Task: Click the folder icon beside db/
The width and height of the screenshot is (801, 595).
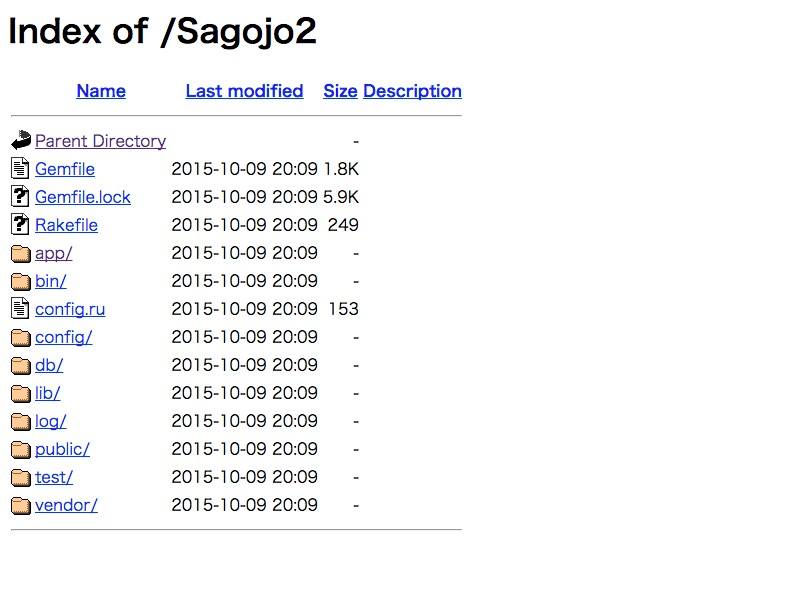Action: [21, 365]
